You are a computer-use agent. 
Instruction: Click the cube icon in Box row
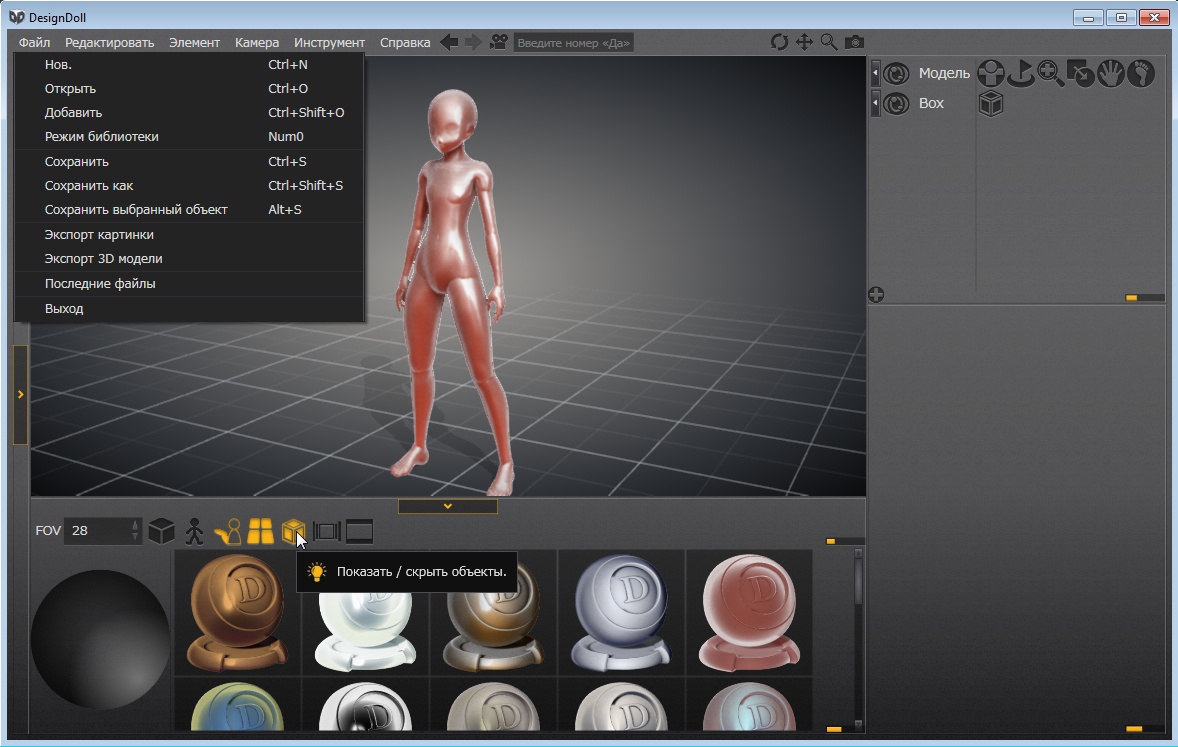pyautogui.click(x=990, y=103)
